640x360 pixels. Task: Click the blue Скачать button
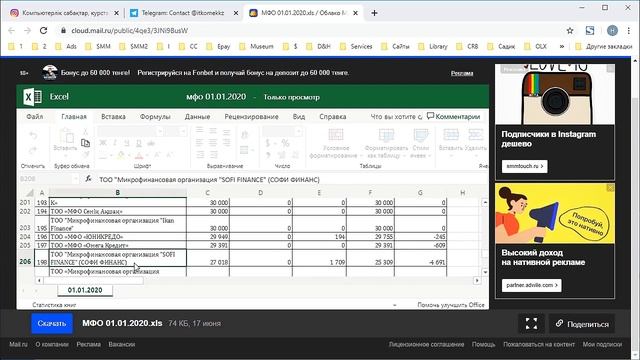pyautogui.click(x=52, y=324)
